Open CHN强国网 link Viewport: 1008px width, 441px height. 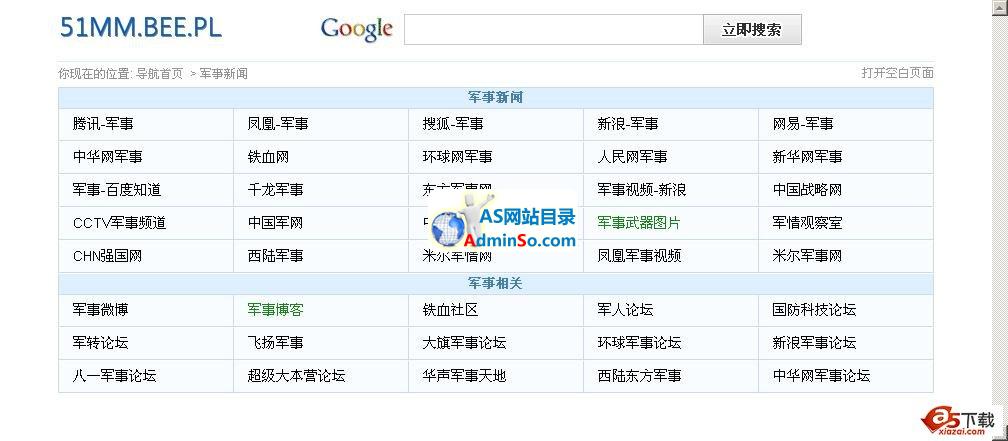(107, 256)
